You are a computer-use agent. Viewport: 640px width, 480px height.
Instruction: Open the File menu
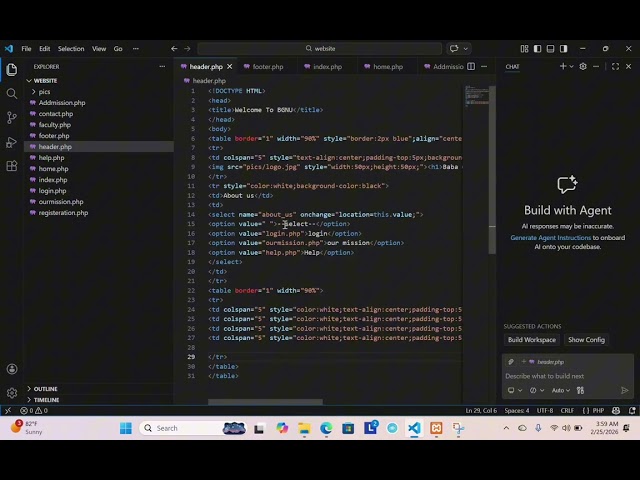[26, 49]
